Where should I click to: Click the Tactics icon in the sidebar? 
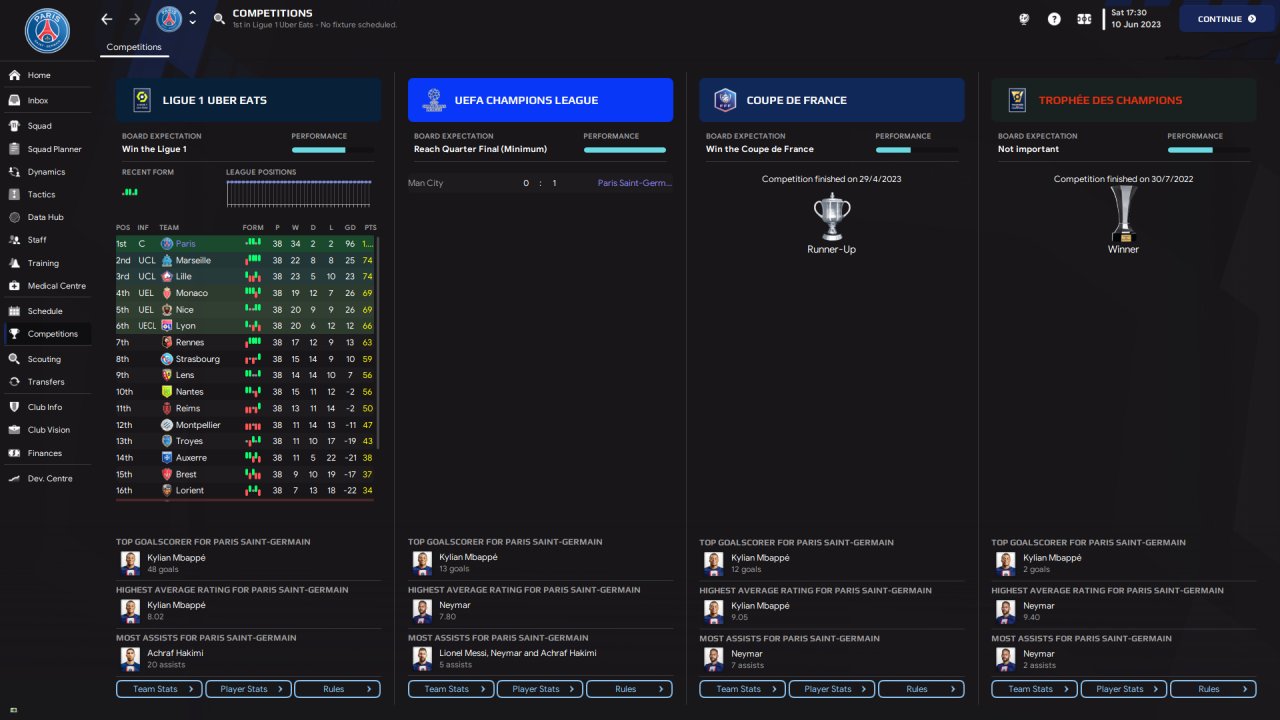click(x=14, y=194)
